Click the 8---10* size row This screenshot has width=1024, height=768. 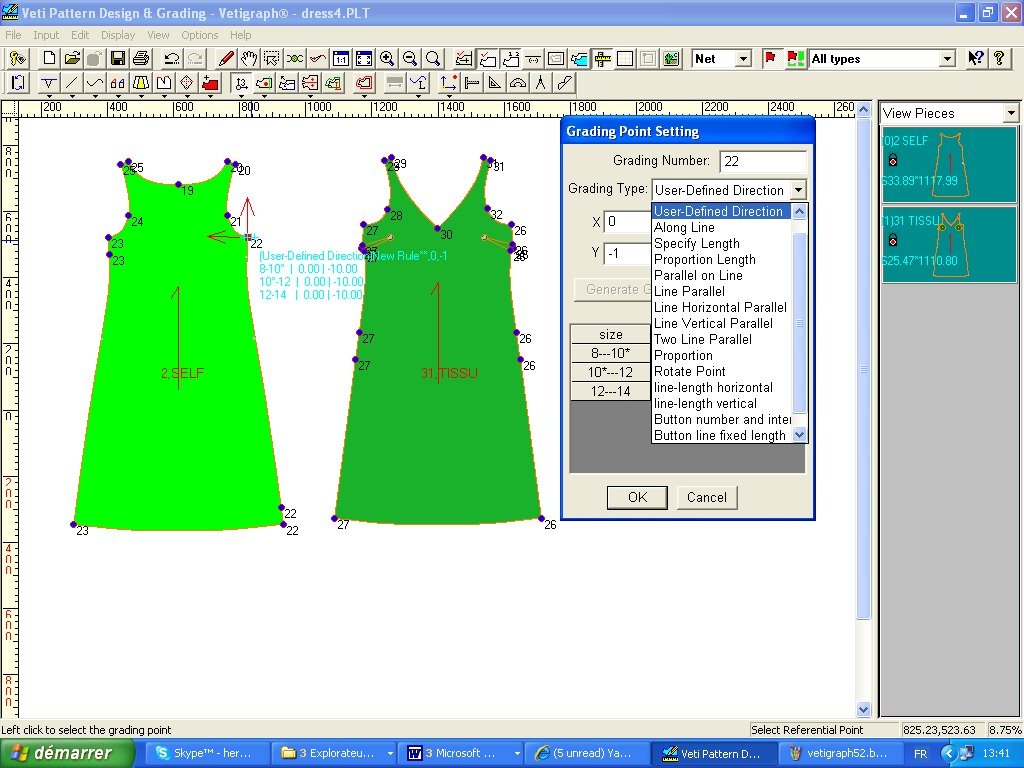[610, 353]
